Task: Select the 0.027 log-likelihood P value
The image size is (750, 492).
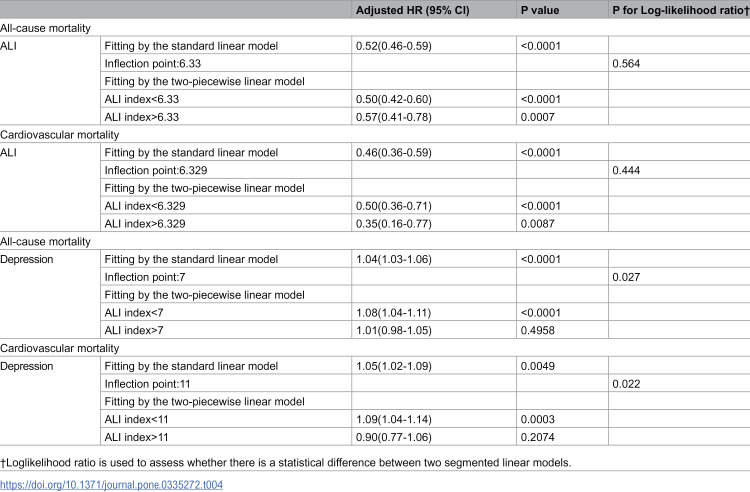Action: (x=626, y=277)
